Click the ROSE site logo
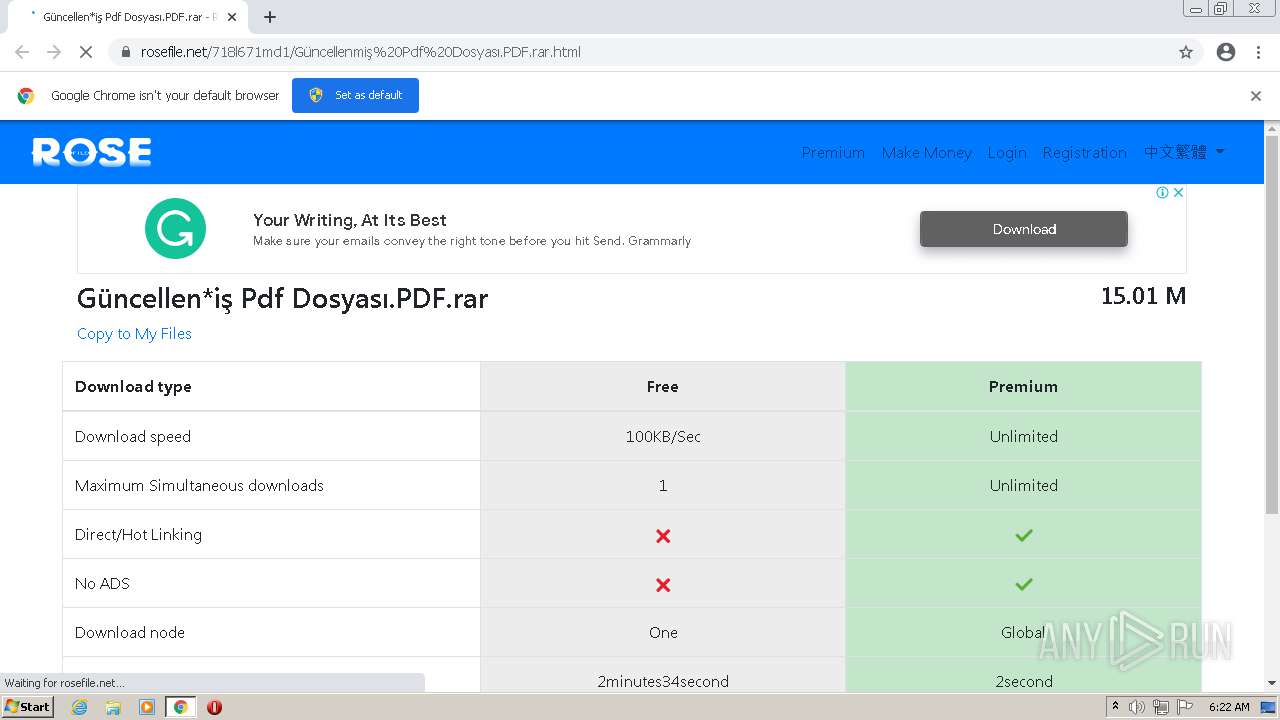Image resolution: width=1280 pixels, height=720 pixels. coord(92,152)
